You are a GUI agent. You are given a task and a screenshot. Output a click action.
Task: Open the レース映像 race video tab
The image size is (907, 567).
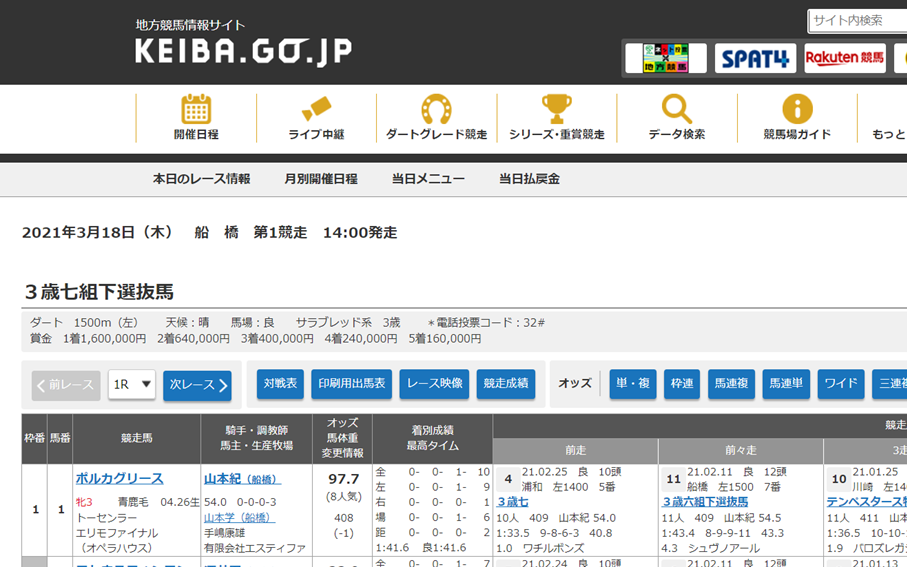click(x=434, y=384)
